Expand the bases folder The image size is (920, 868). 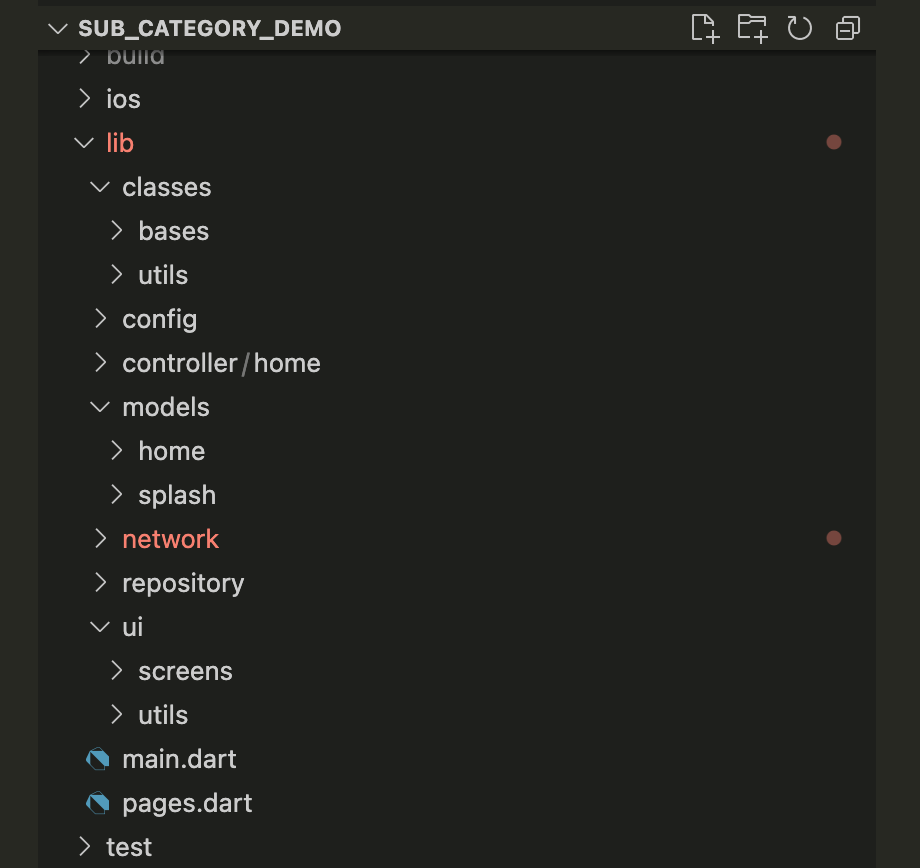click(174, 231)
